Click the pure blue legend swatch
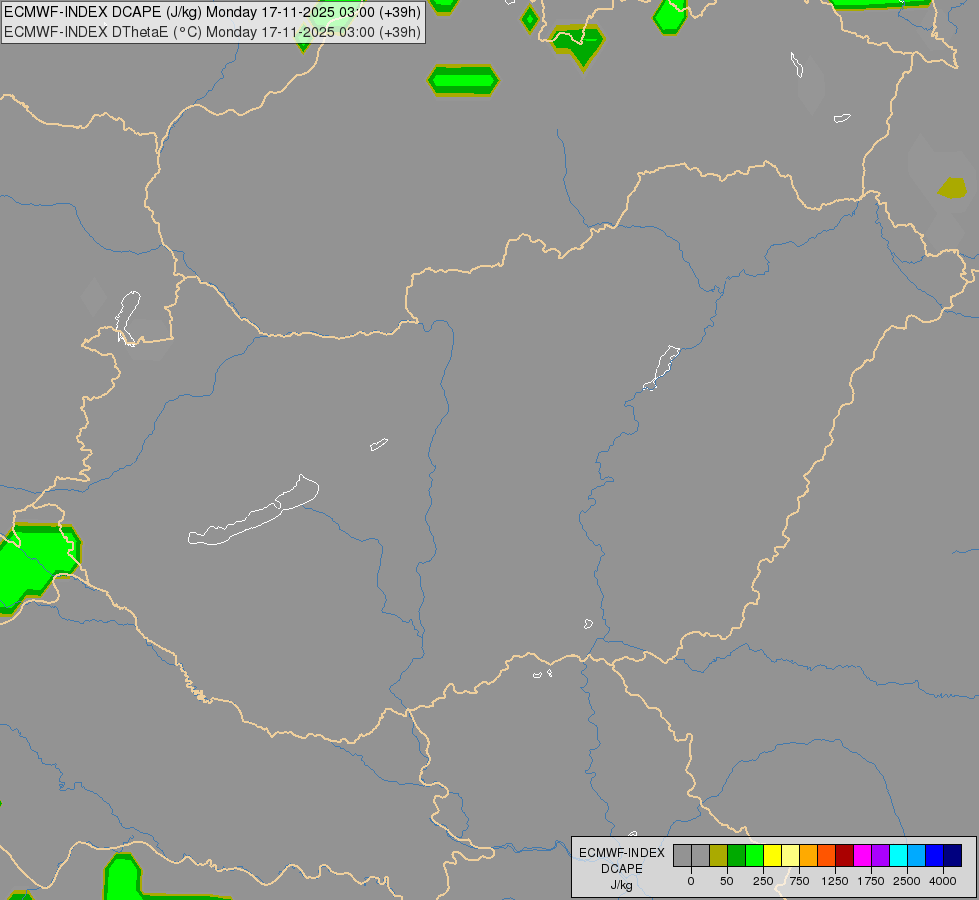Screen dimensions: 979x900 click(935, 856)
